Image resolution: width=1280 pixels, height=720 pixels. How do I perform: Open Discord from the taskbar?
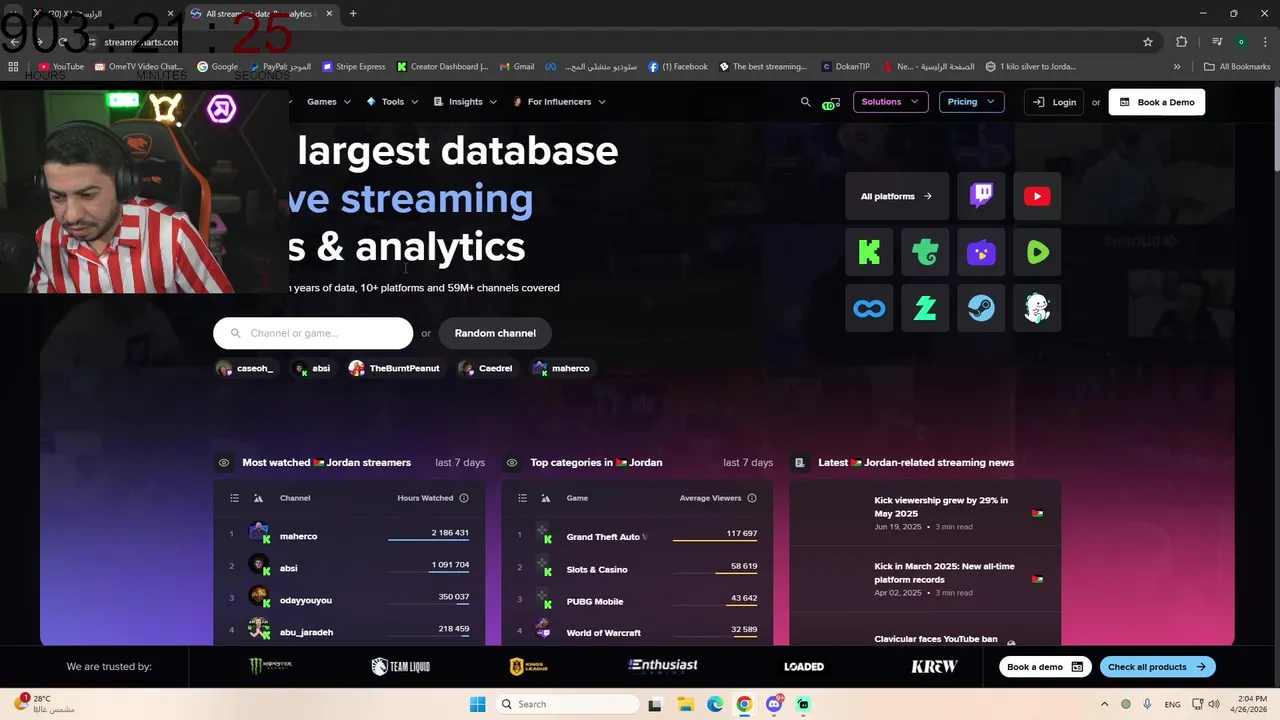[x=774, y=704]
